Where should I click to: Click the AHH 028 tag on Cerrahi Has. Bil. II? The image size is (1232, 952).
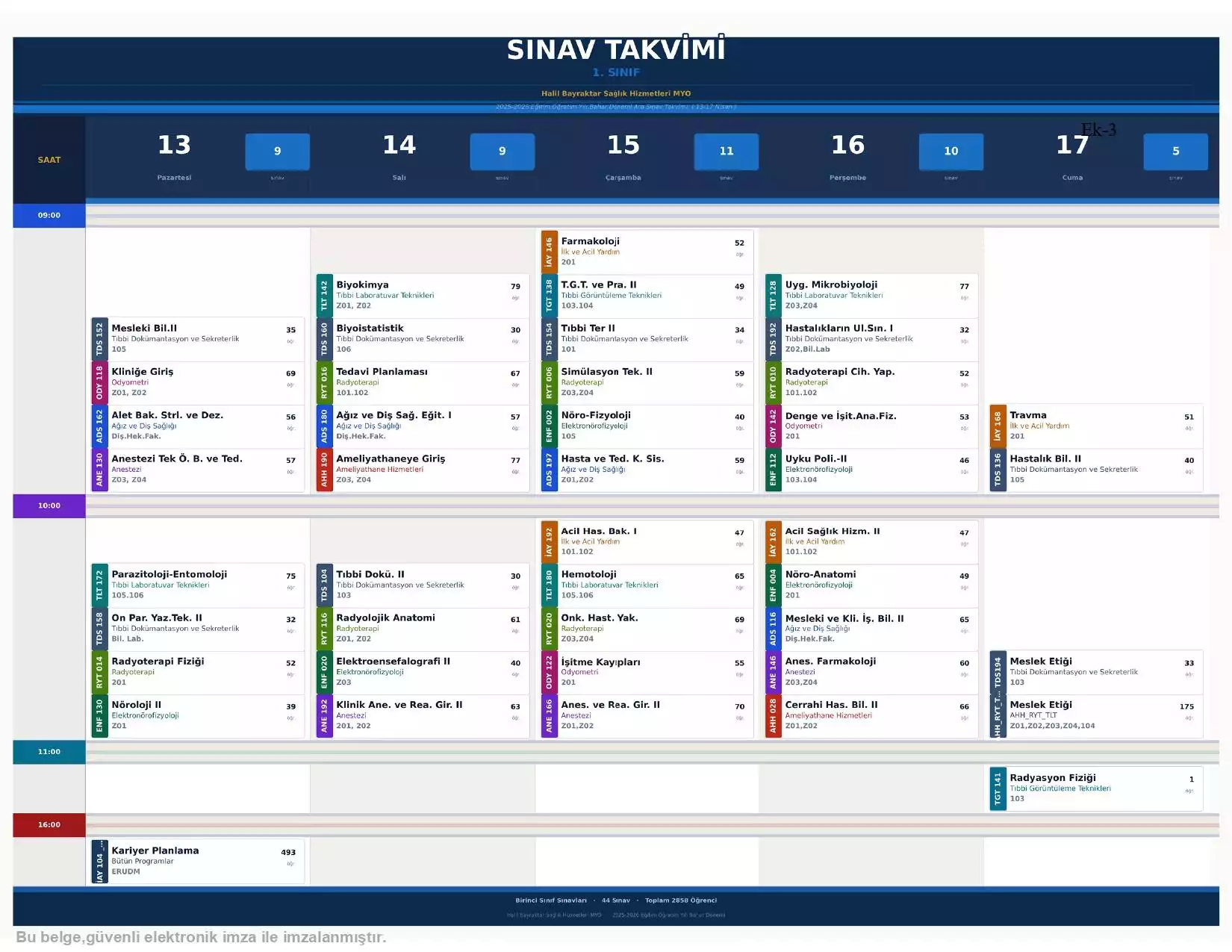pos(773,716)
